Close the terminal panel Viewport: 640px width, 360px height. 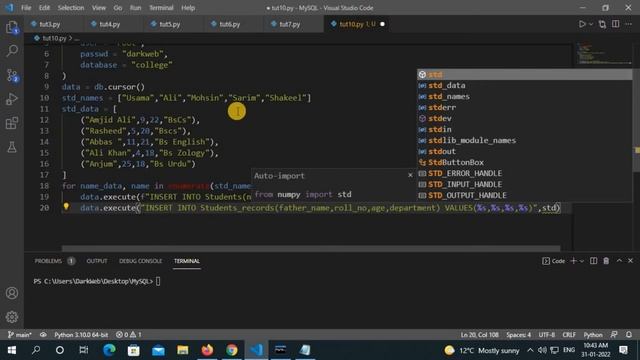coord(630,260)
